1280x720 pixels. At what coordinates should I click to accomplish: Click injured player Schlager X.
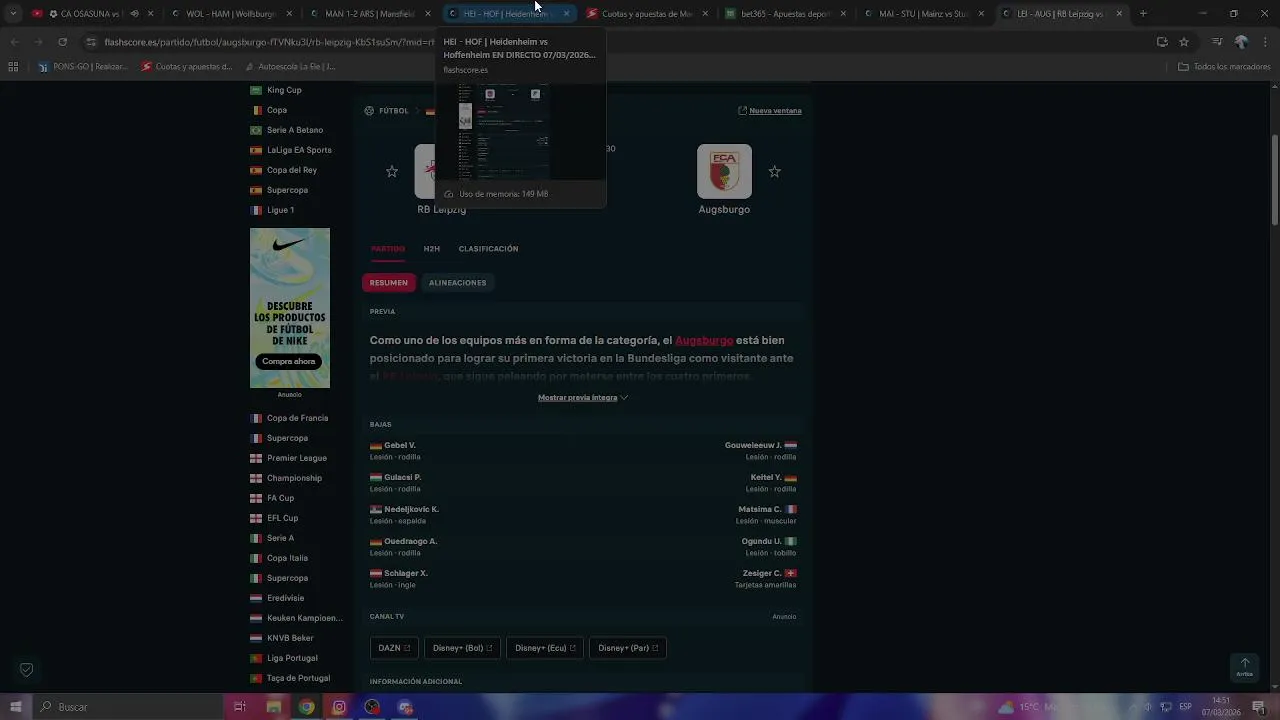point(406,573)
